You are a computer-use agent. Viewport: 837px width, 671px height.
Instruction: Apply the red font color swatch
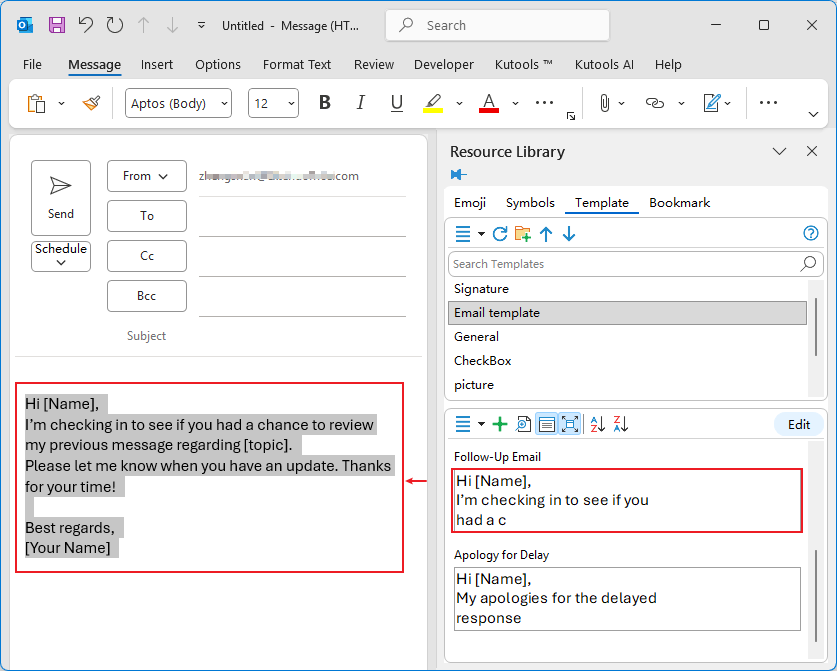coord(489,103)
